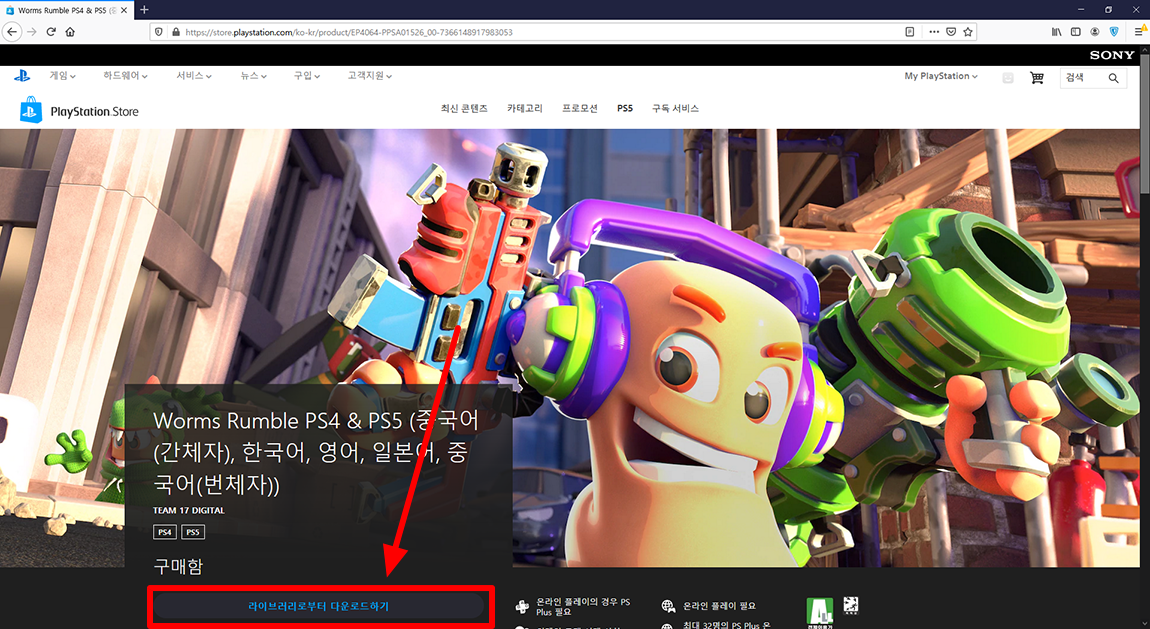This screenshot has width=1150, height=629.
Task: Click 온라인 플레이 필요 text
Action: (719, 606)
